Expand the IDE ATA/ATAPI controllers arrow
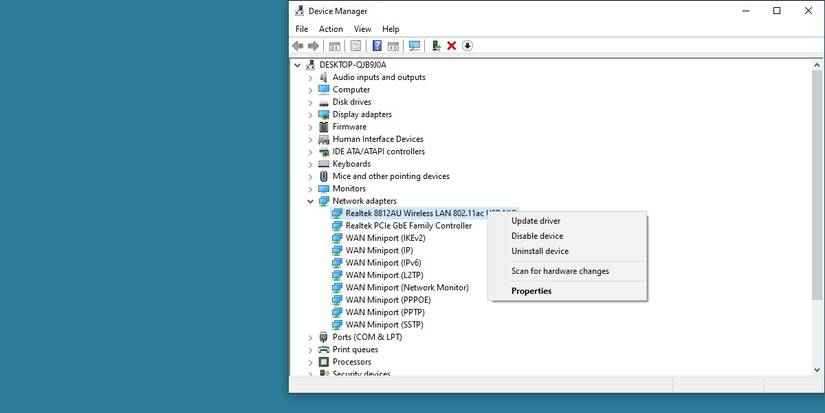This screenshot has height=413, width=825. [310, 152]
